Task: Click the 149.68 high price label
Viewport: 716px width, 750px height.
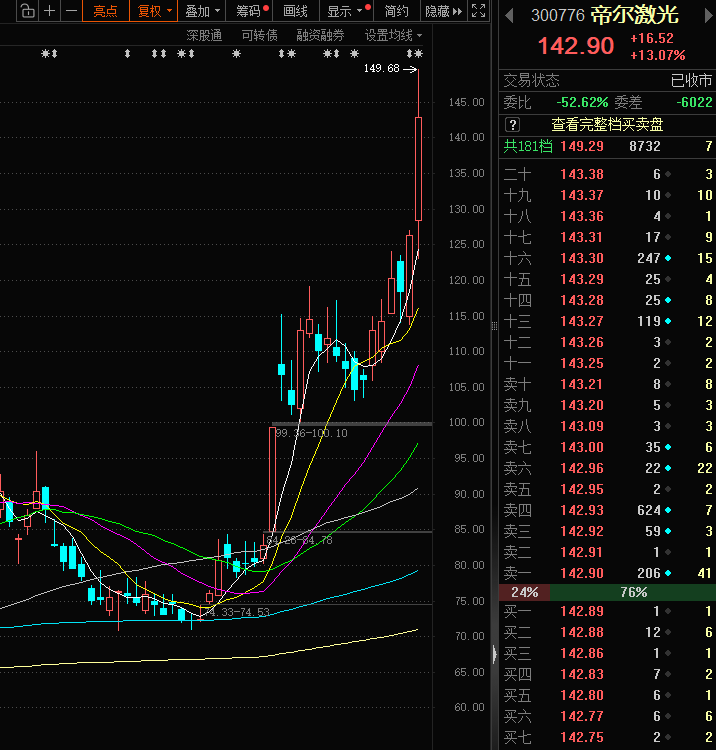Action: [381, 68]
